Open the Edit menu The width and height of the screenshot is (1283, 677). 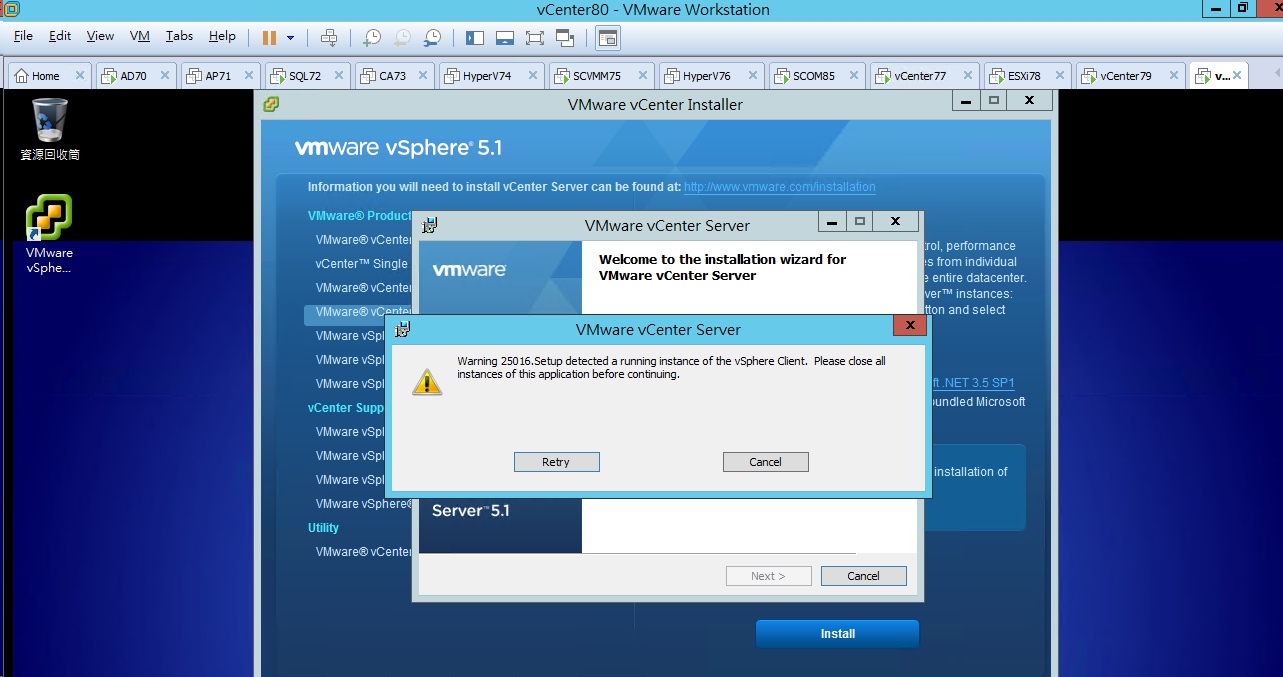click(60, 36)
